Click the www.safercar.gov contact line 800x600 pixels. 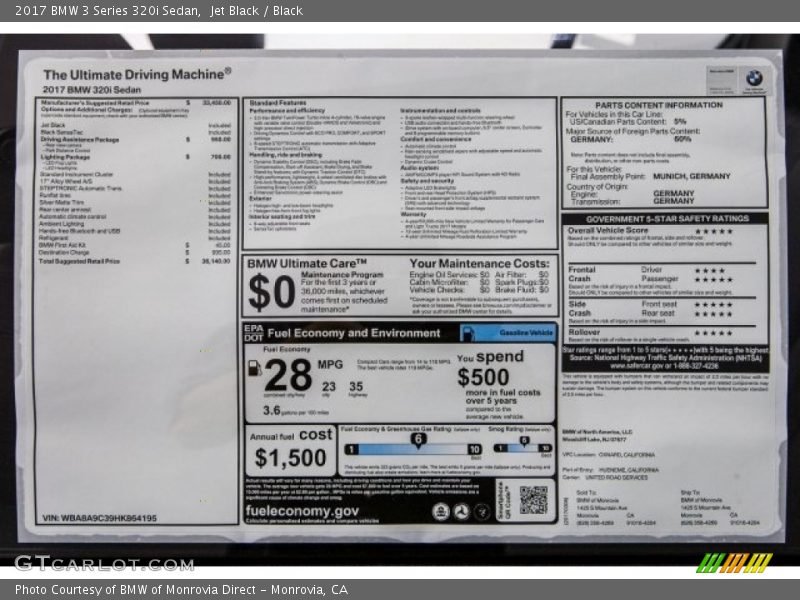coord(664,366)
